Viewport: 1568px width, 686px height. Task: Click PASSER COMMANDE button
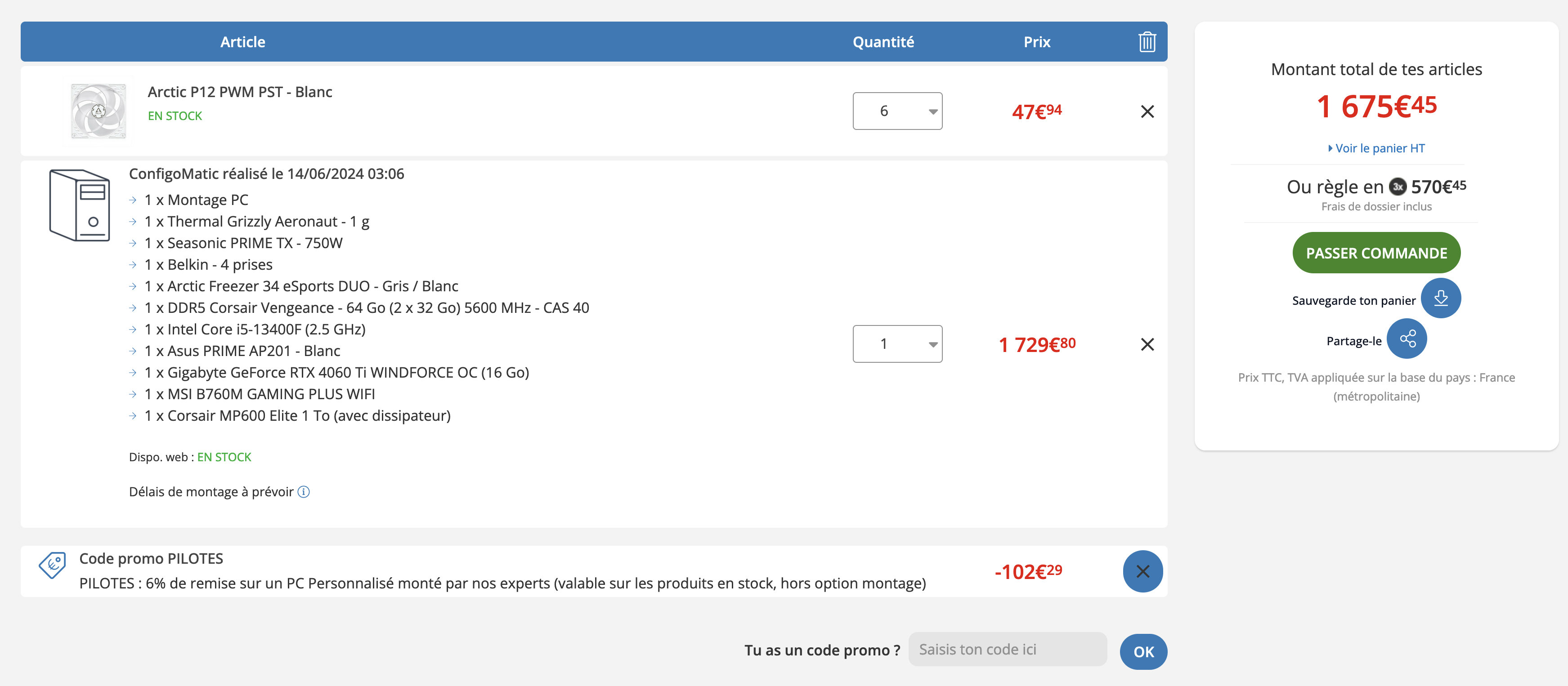(x=1376, y=253)
